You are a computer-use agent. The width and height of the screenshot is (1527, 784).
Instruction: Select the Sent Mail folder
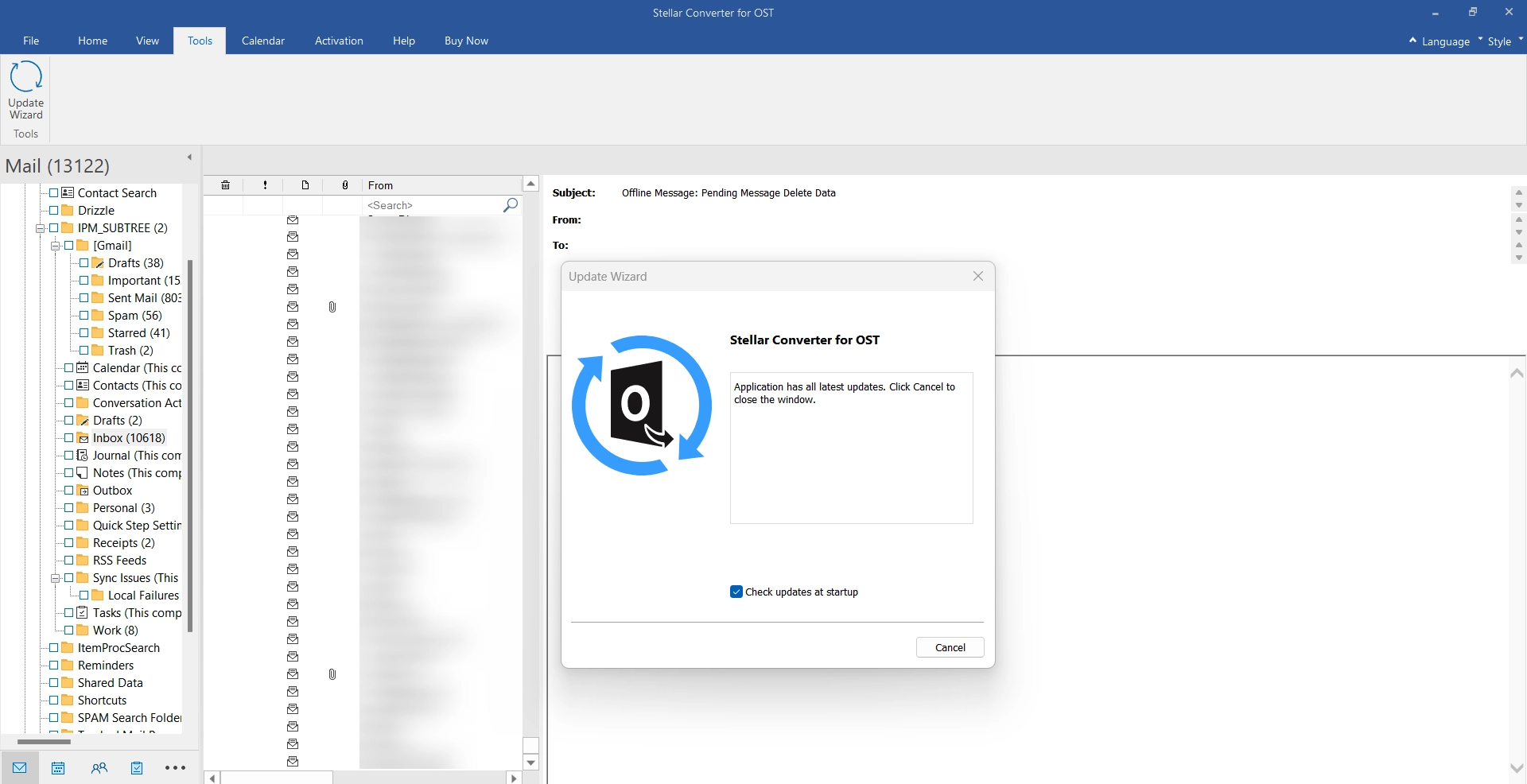click(144, 298)
